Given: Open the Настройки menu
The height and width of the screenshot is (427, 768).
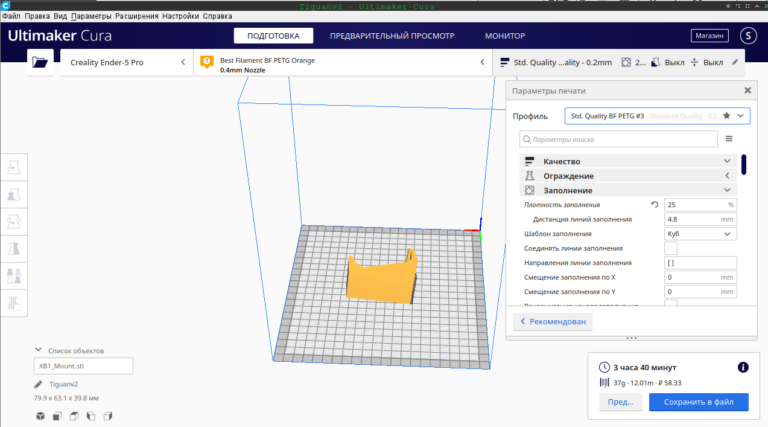Looking at the screenshot, I should 181,16.
